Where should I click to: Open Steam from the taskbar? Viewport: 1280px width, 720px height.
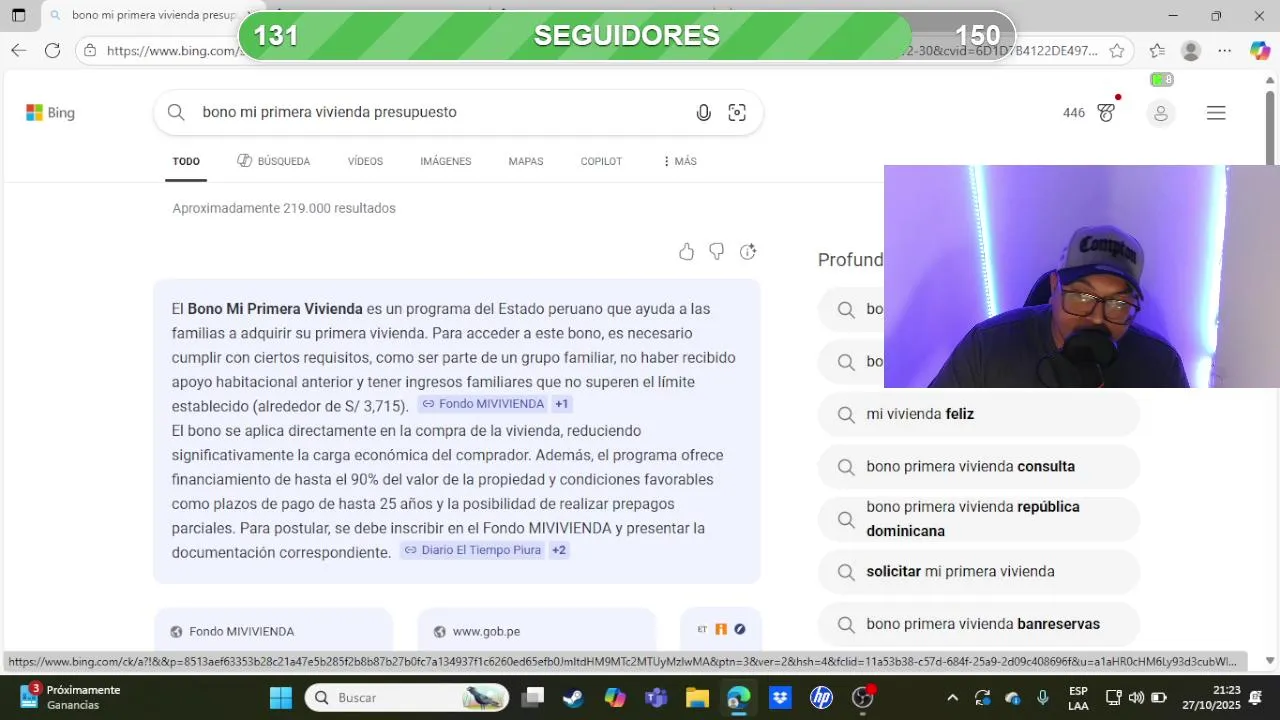click(573, 697)
